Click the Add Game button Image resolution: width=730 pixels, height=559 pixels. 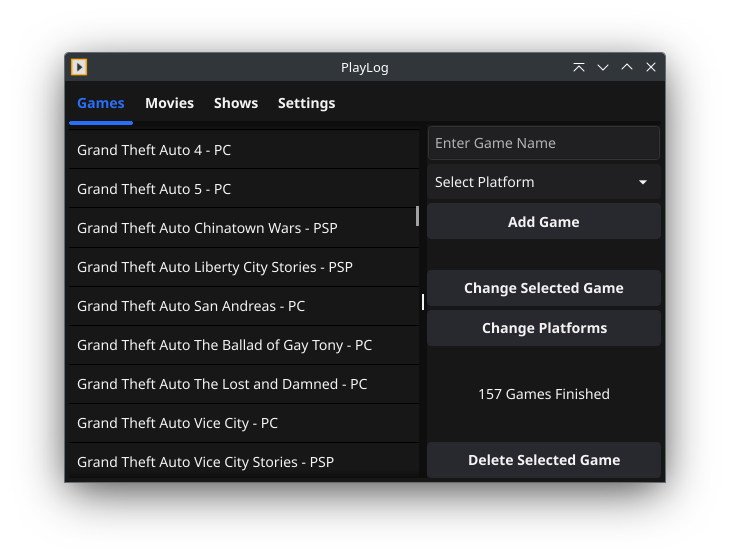[544, 222]
